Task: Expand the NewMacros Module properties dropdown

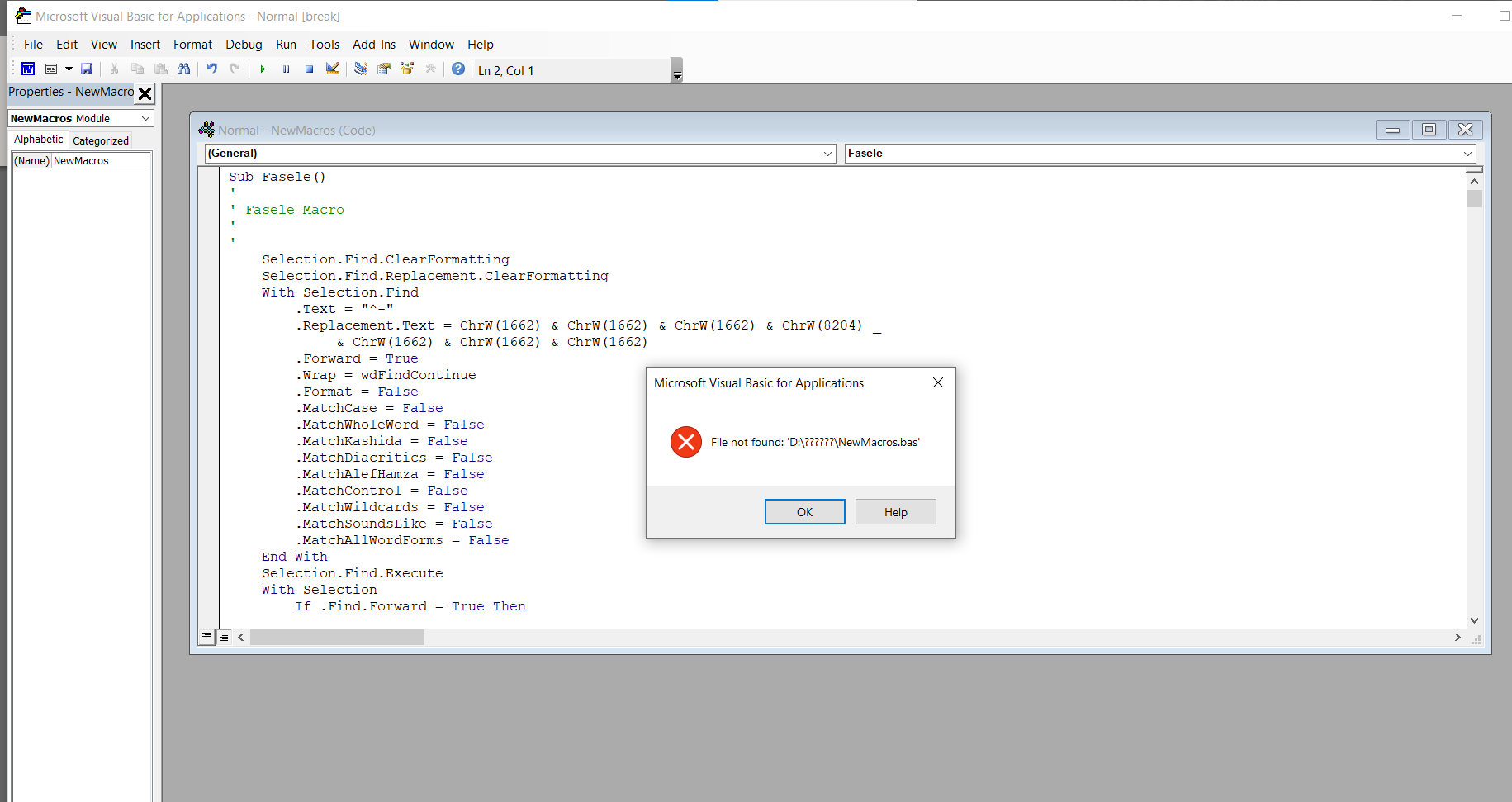Action: 146,119
